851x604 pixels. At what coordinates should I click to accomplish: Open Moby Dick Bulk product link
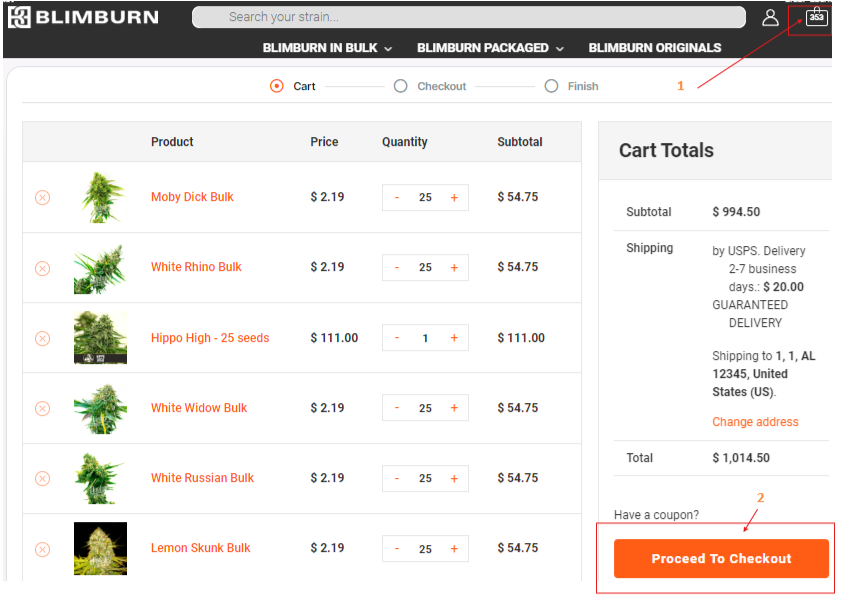point(192,197)
